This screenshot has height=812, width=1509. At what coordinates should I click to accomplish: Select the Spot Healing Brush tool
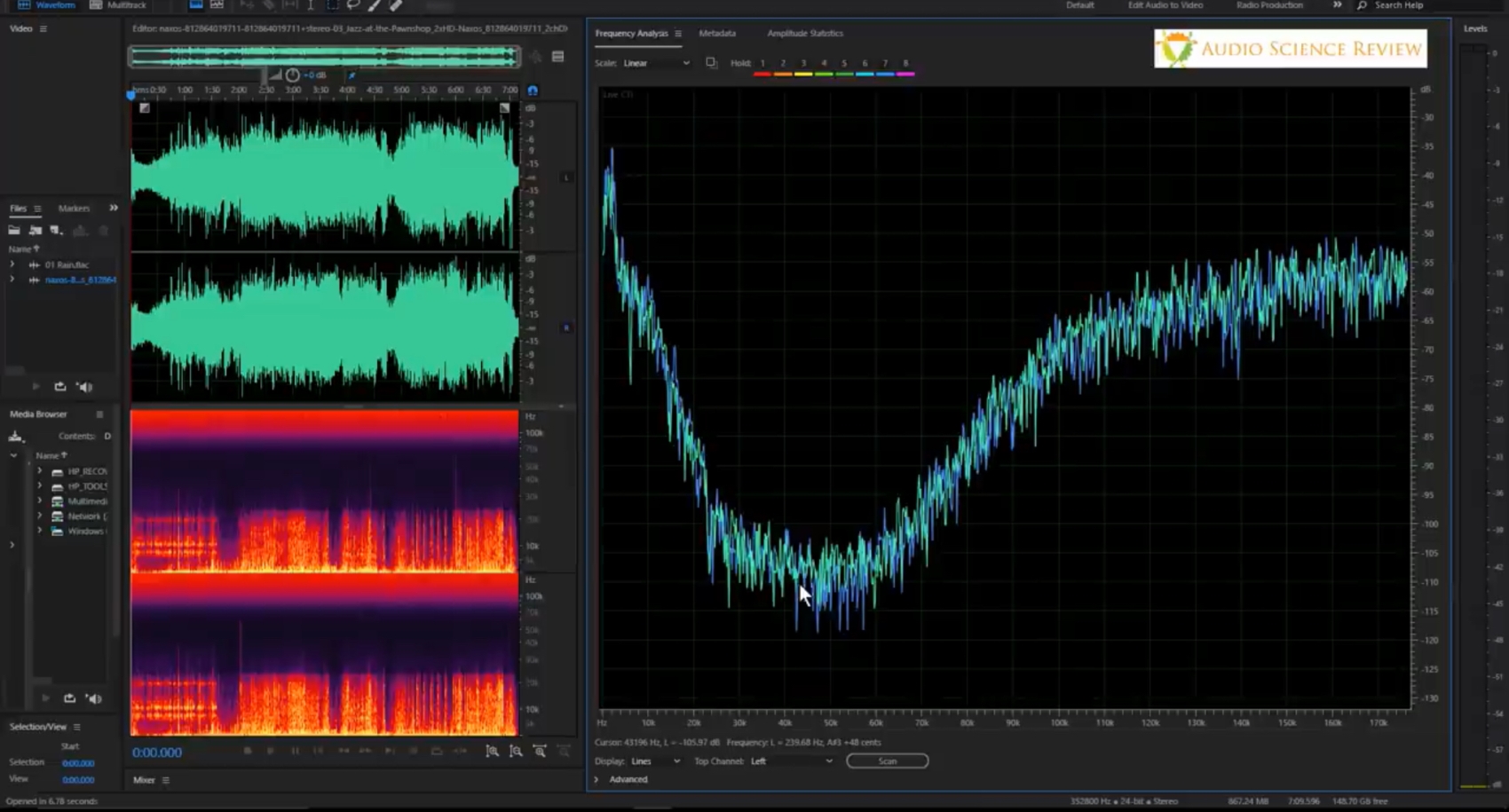[396, 5]
